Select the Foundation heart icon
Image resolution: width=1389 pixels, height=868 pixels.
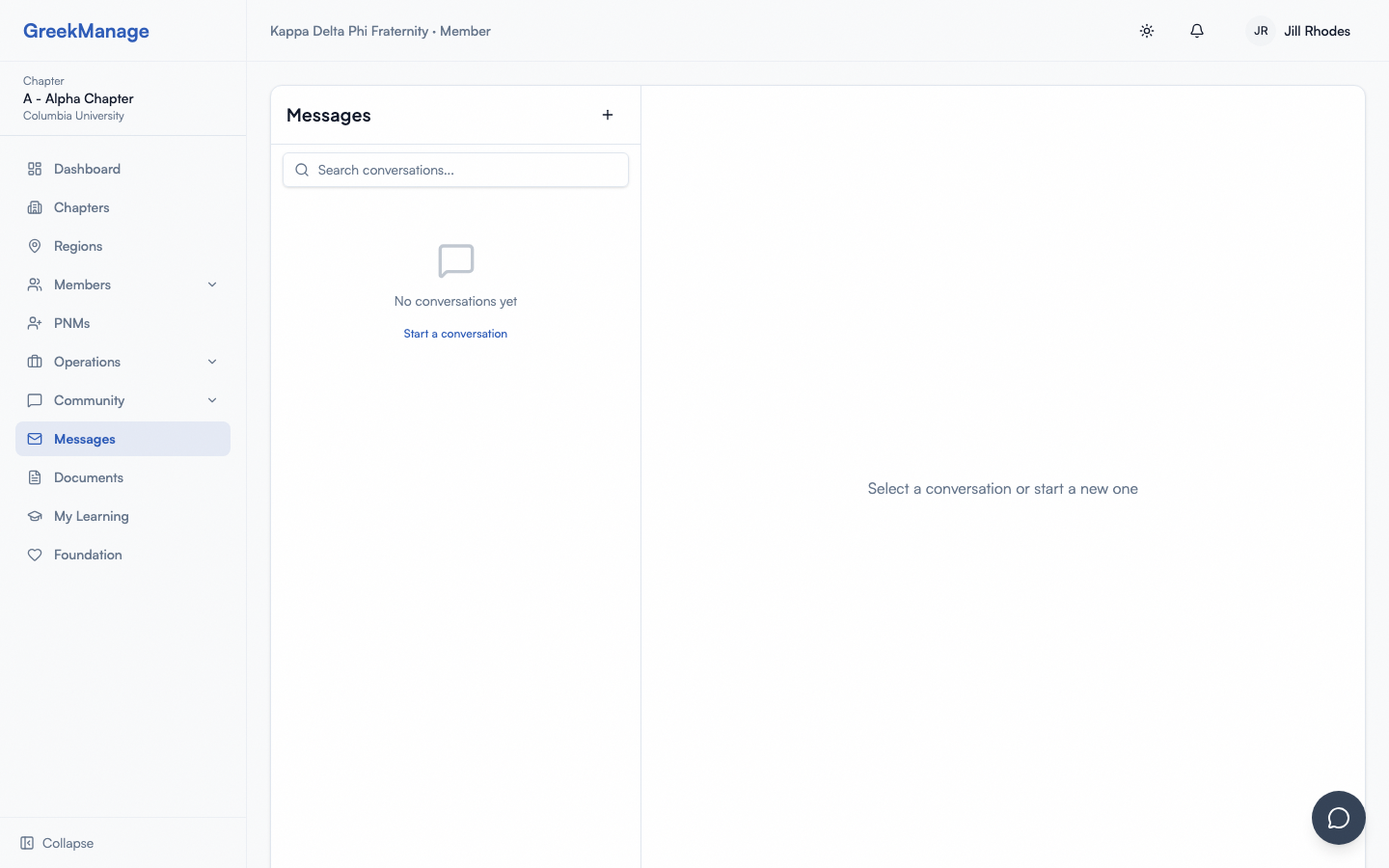click(35, 555)
